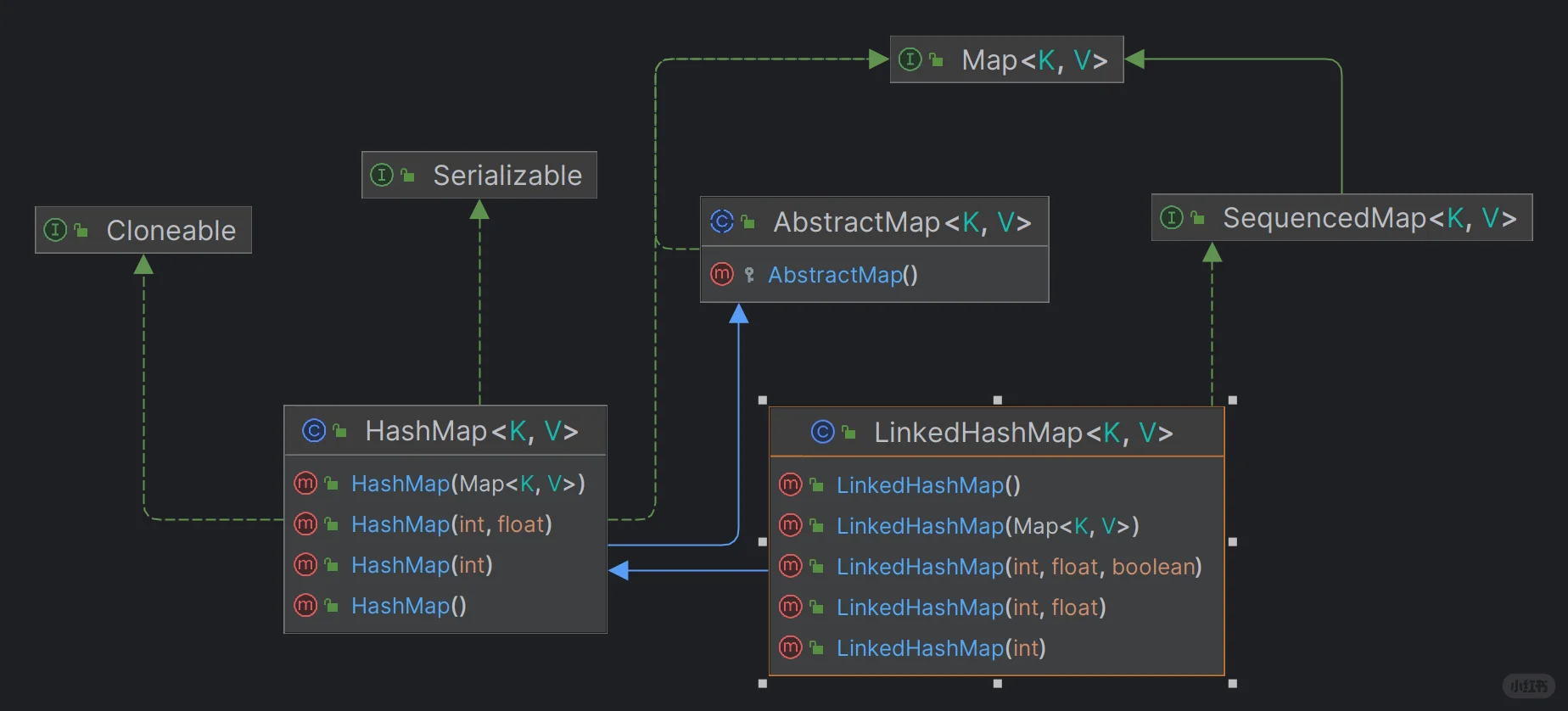Click the public visibility icon in AbstractMap<K, V> header
This screenshot has width=1568, height=711.
tap(748, 221)
